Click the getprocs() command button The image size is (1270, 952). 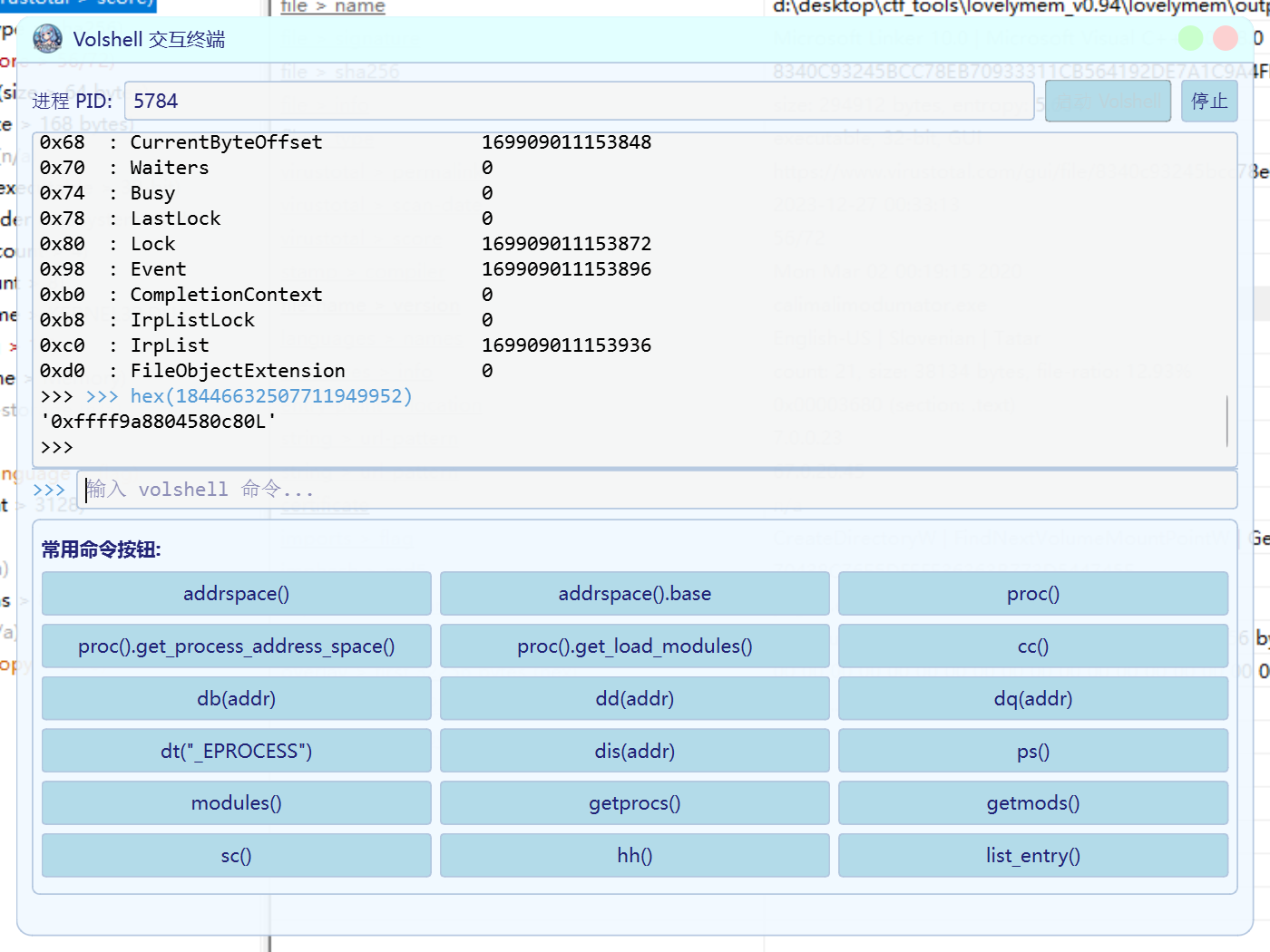pyautogui.click(x=634, y=803)
